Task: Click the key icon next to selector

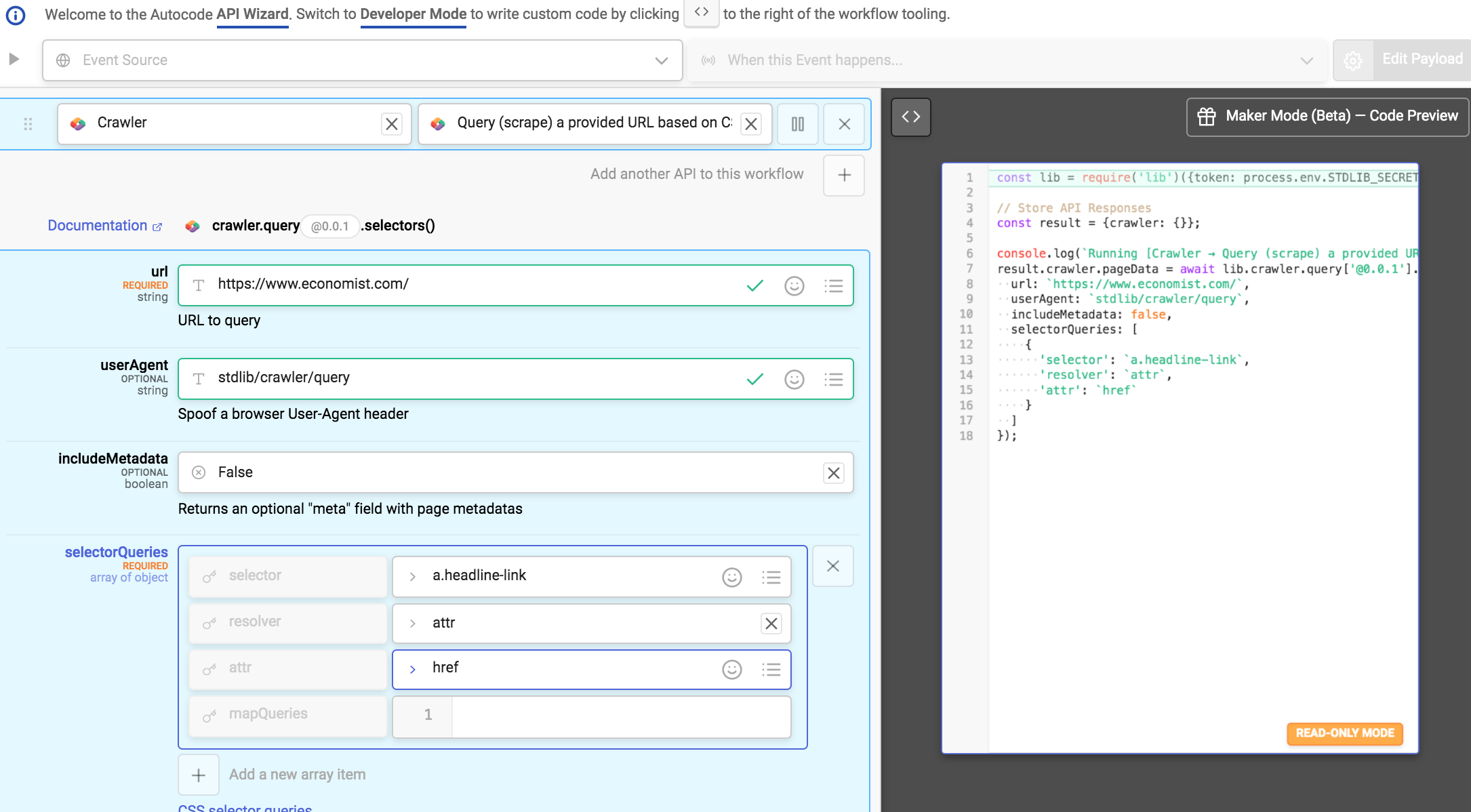Action: 209,577
